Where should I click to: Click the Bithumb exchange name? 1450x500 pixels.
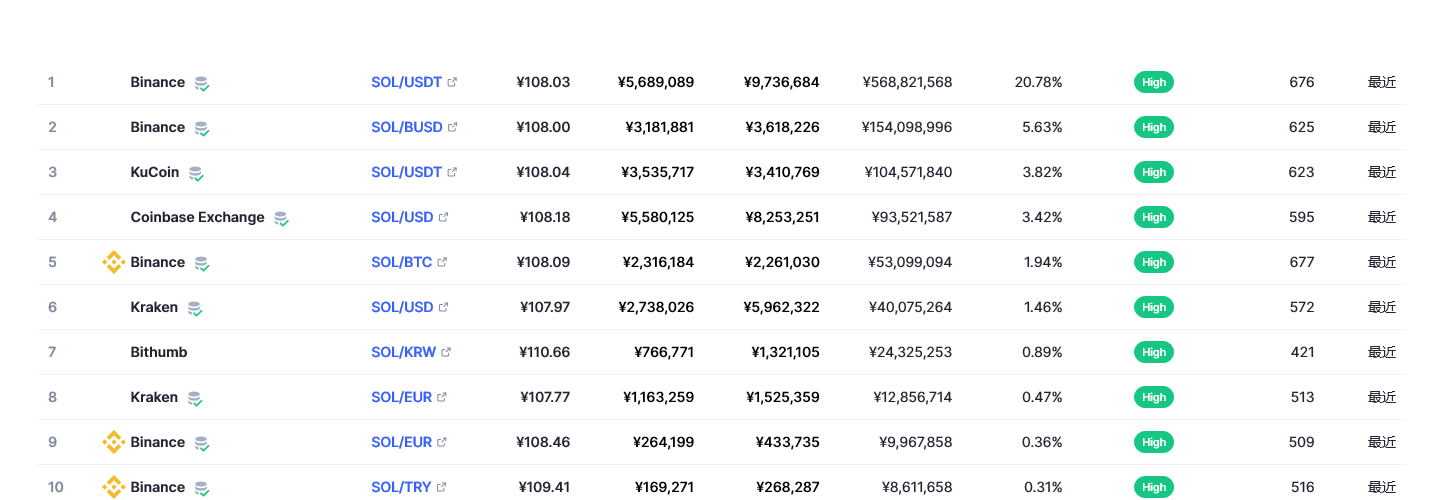click(159, 352)
